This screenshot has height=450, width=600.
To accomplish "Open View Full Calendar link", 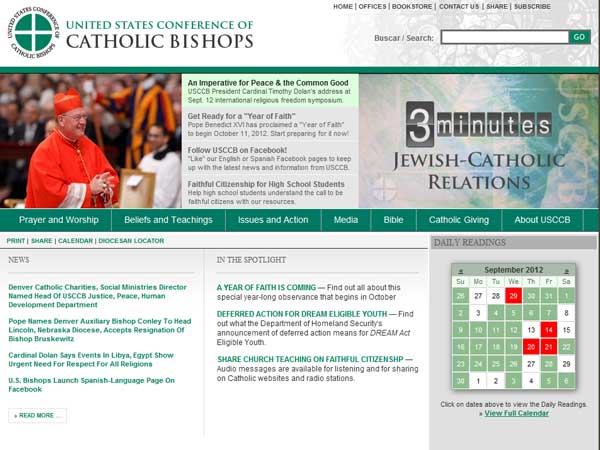I will tap(517, 413).
